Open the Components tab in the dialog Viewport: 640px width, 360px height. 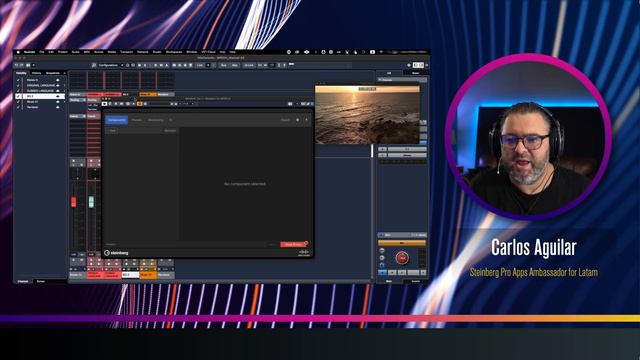(117, 120)
